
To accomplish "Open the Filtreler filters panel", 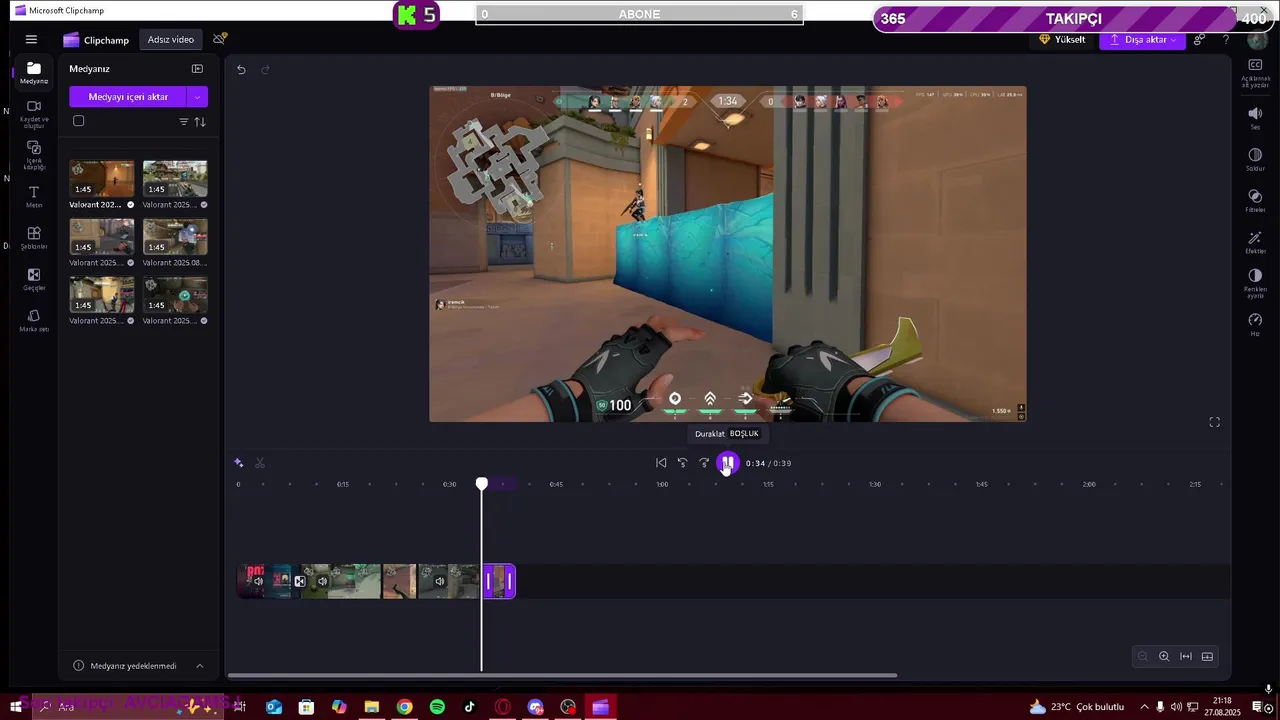I will (x=1255, y=201).
